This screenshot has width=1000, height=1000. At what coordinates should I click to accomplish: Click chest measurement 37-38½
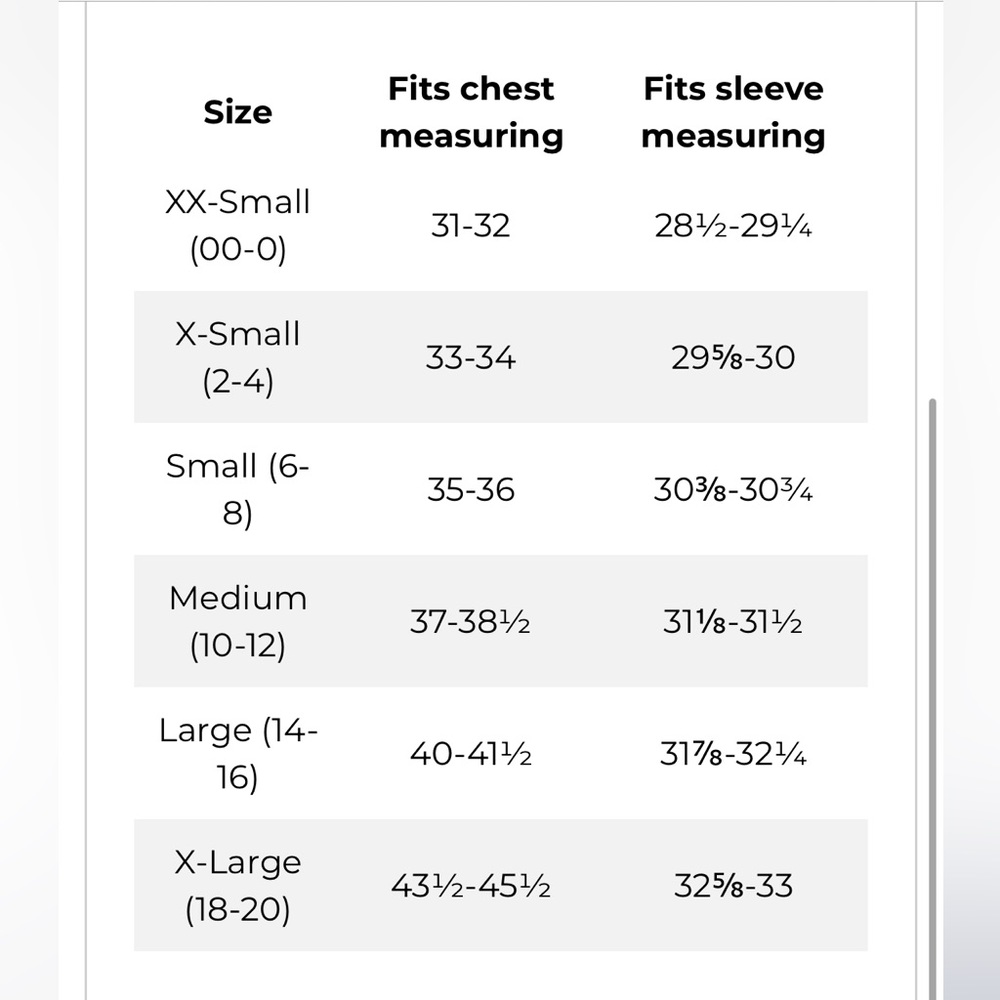point(471,622)
